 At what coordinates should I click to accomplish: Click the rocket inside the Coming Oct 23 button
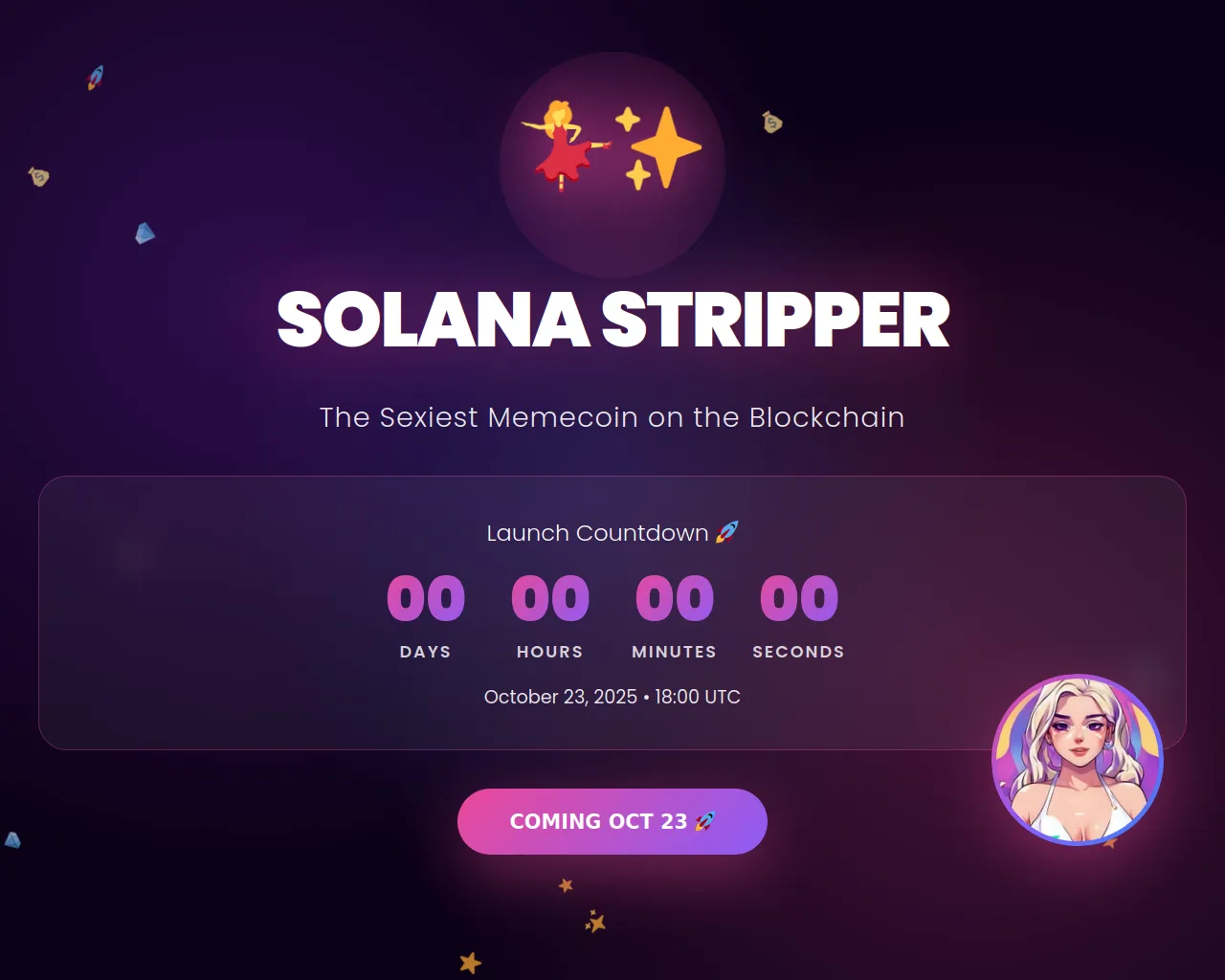pyautogui.click(x=705, y=821)
